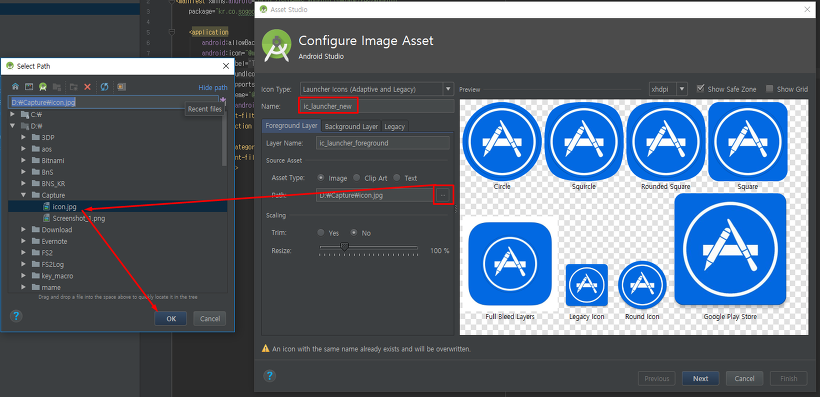Set Trim to Yes

click(321, 233)
